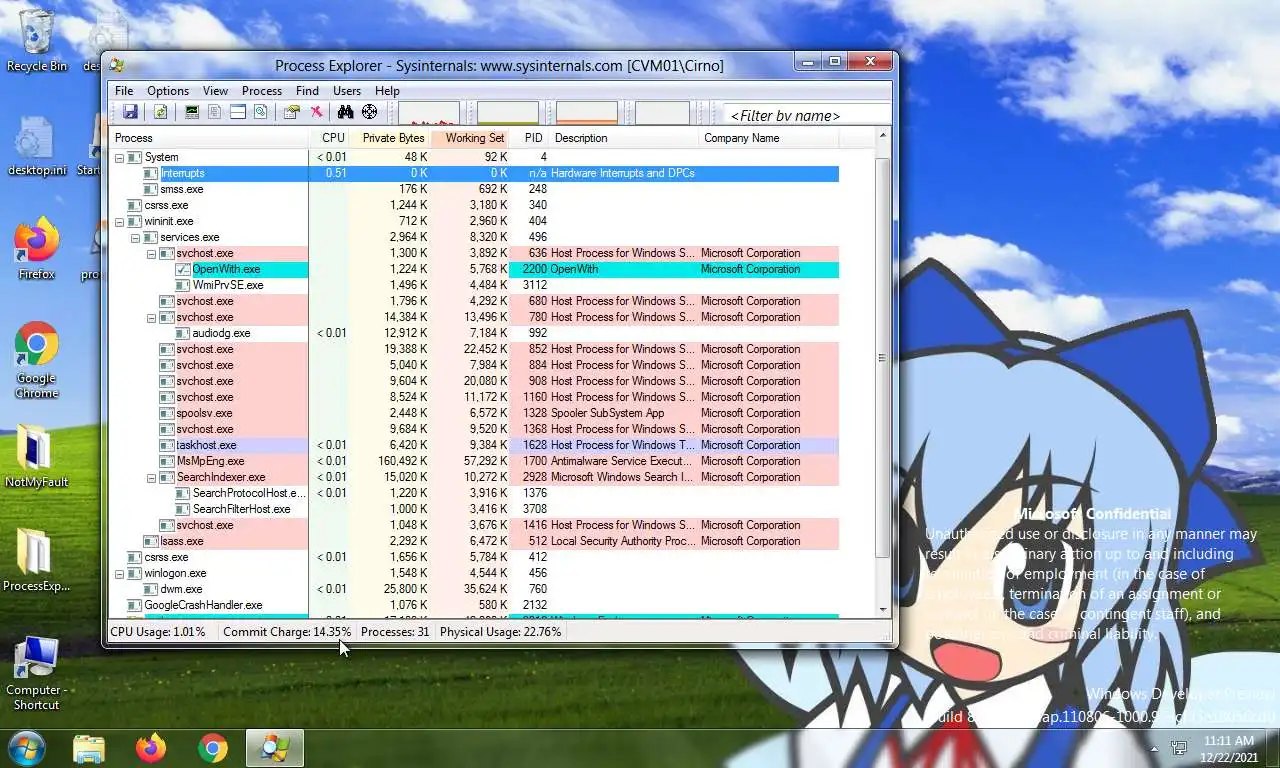
Task: Click the Find Window's Process crosshair icon
Action: [x=370, y=112]
